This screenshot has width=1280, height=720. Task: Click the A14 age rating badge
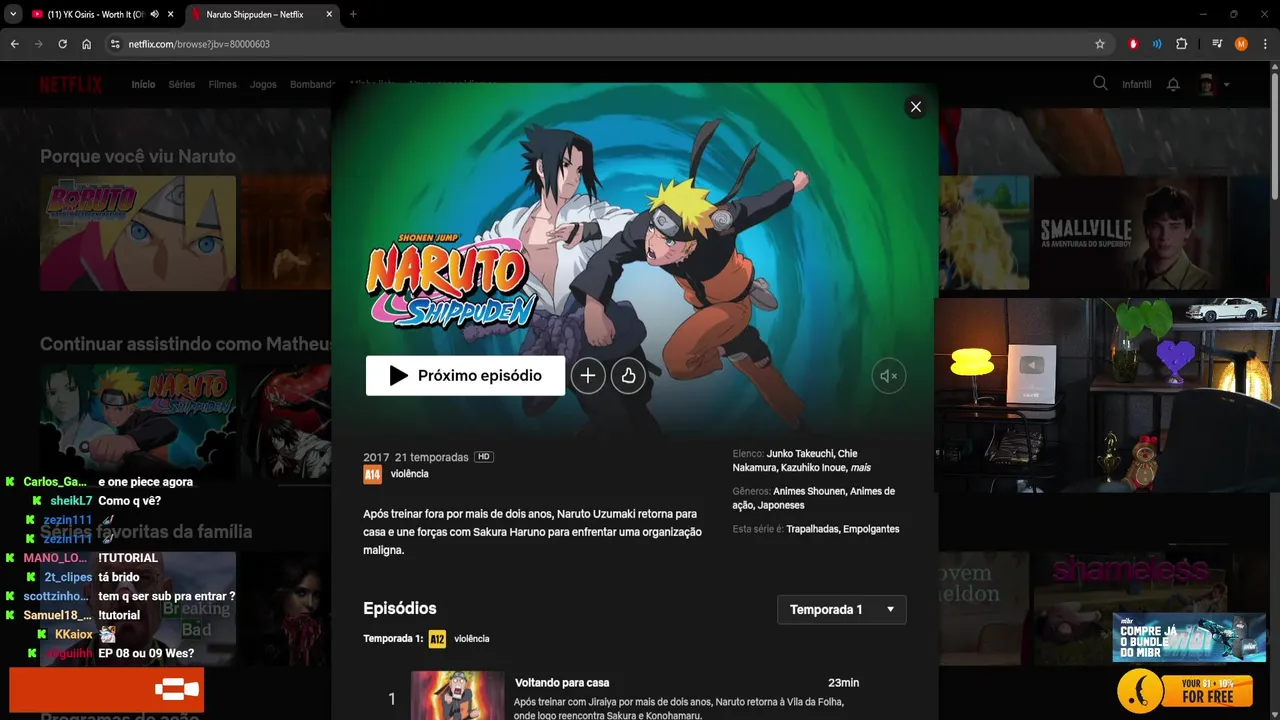[x=372, y=475]
